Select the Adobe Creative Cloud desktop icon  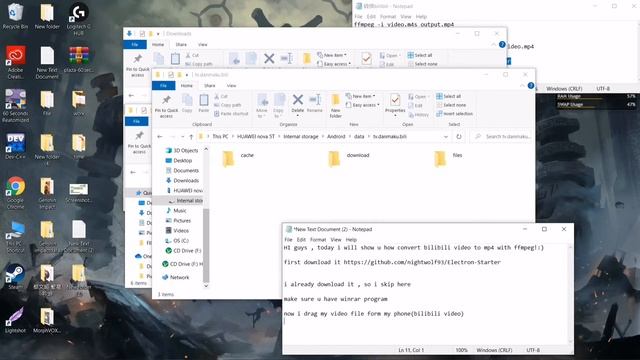[15, 62]
